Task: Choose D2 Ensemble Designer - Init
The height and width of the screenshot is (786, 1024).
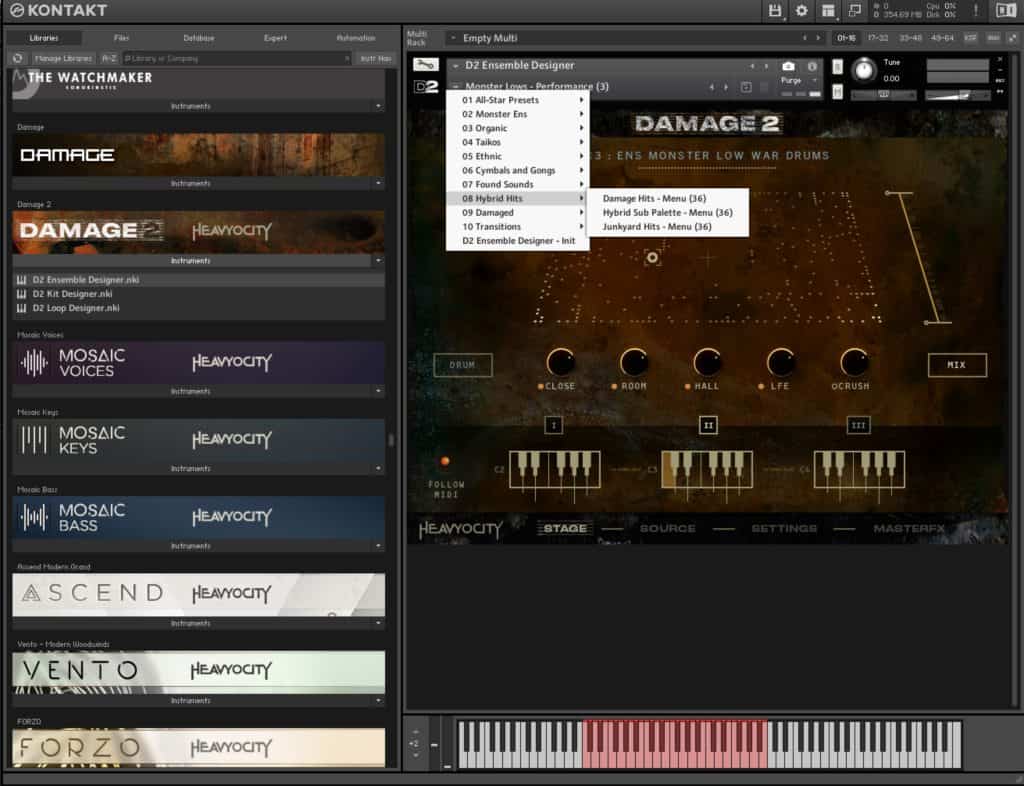Action: (518, 241)
